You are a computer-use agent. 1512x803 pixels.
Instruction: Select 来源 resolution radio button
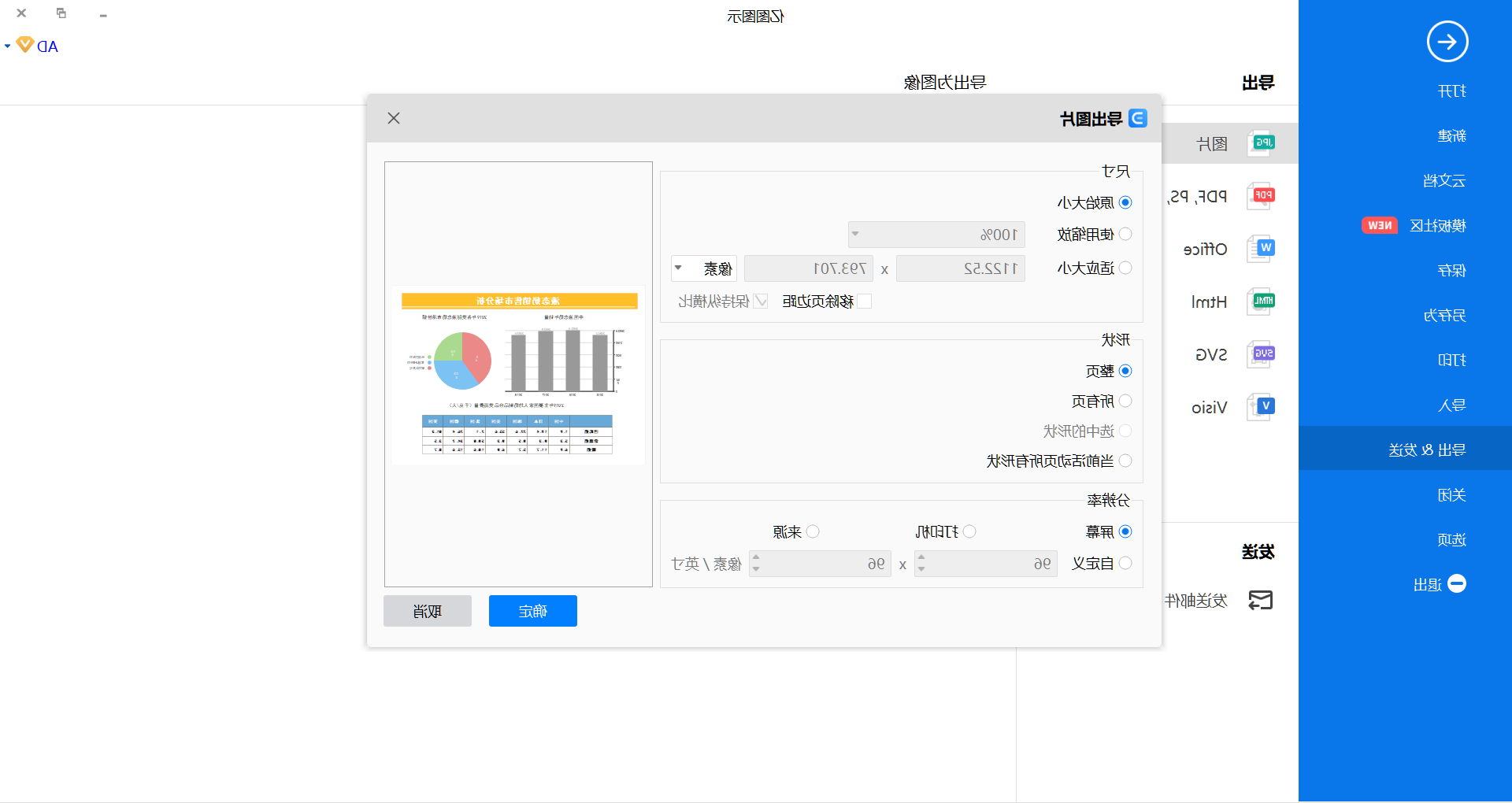pyautogui.click(x=813, y=531)
